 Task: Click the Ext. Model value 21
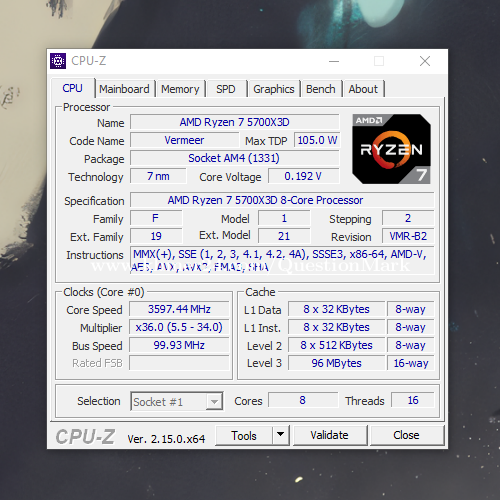[x=284, y=236]
